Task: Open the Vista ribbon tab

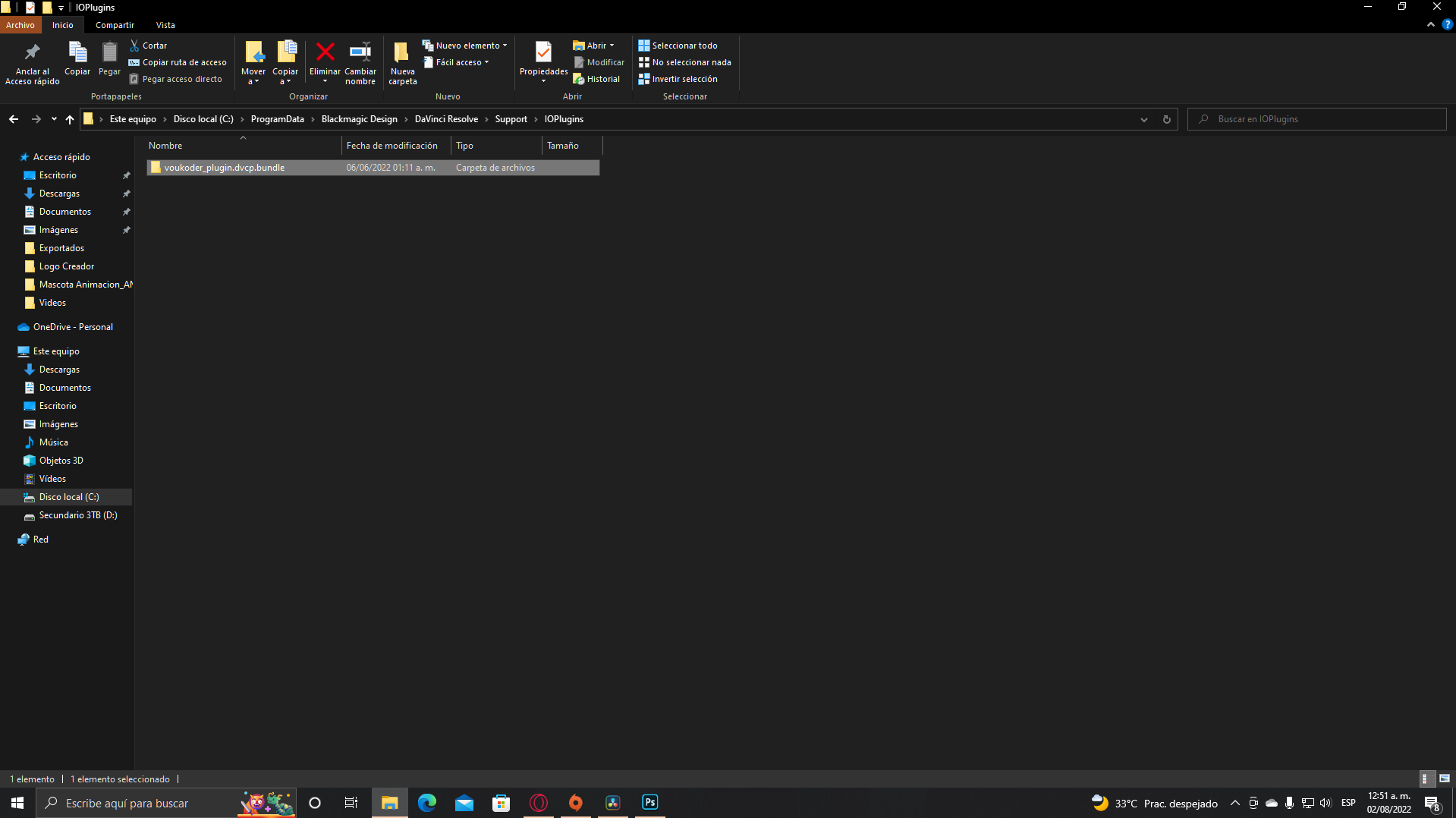Action: (x=165, y=25)
